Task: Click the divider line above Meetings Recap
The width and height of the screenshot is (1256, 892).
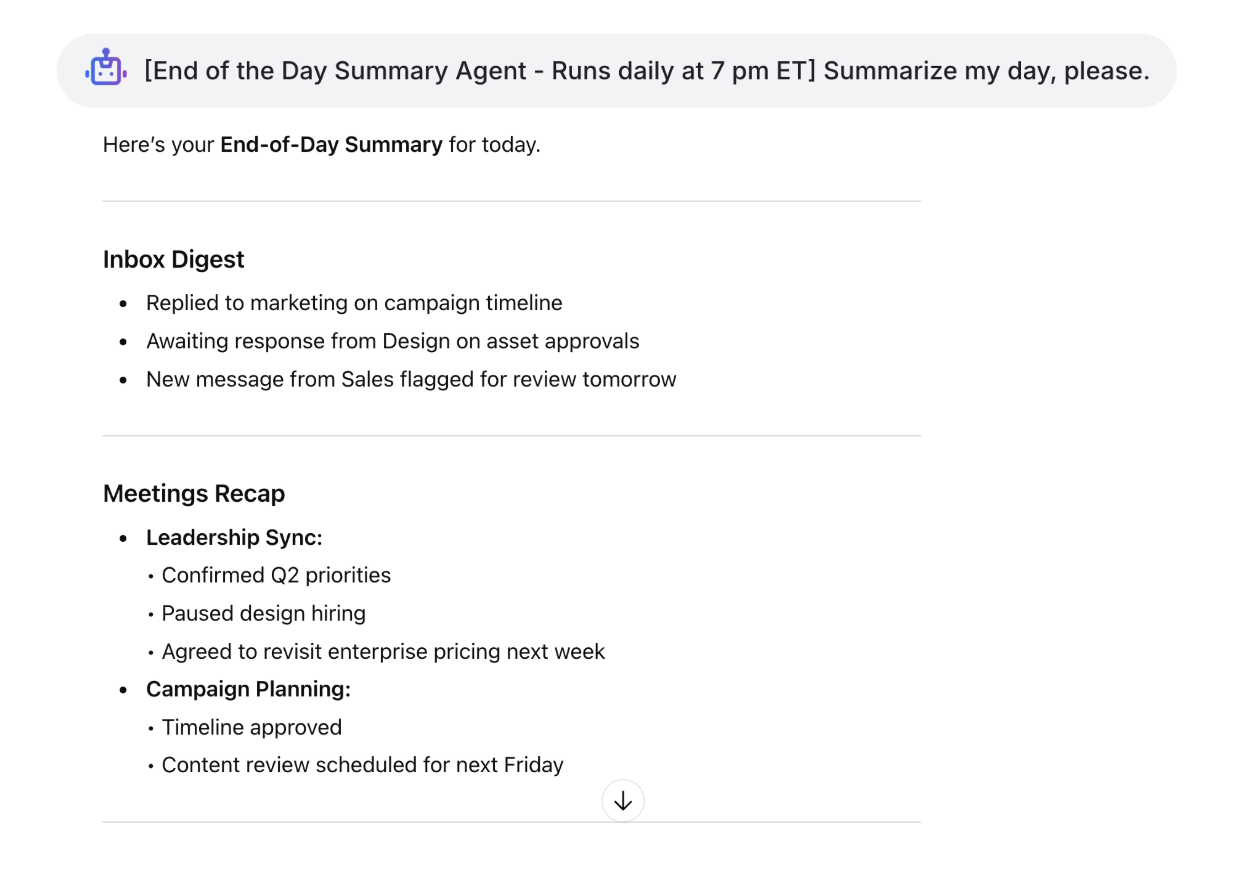Action: pos(511,436)
